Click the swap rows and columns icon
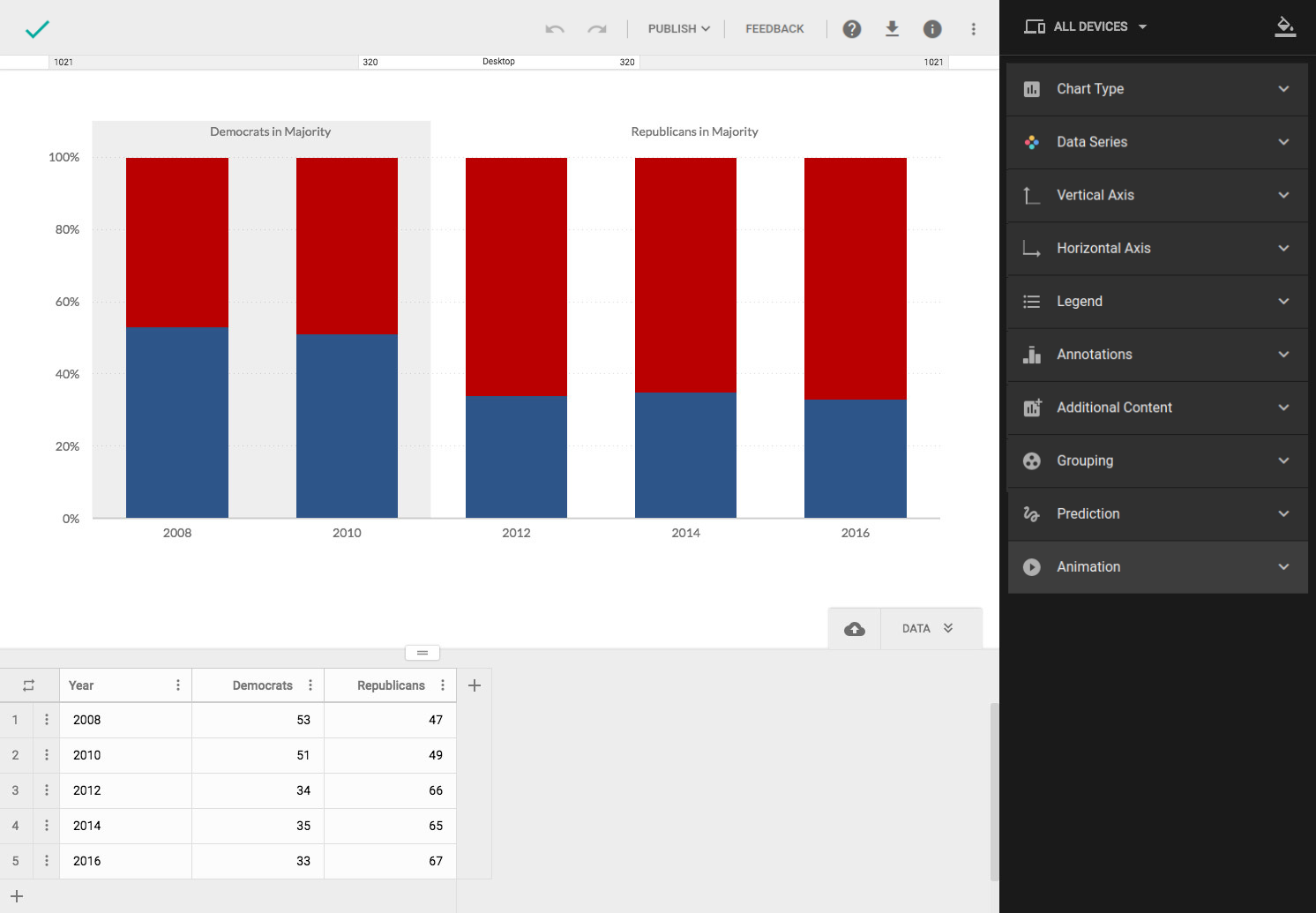1316x913 pixels. point(28,685)
